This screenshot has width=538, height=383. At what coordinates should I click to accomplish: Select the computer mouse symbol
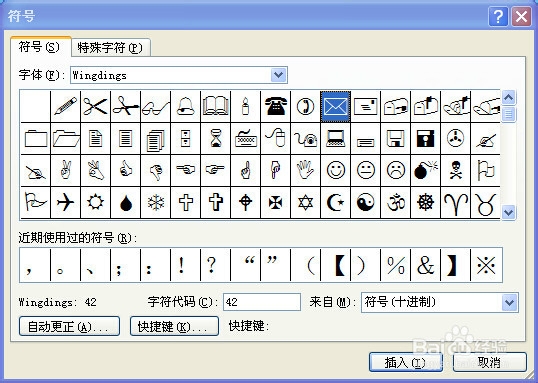[276, 138]
